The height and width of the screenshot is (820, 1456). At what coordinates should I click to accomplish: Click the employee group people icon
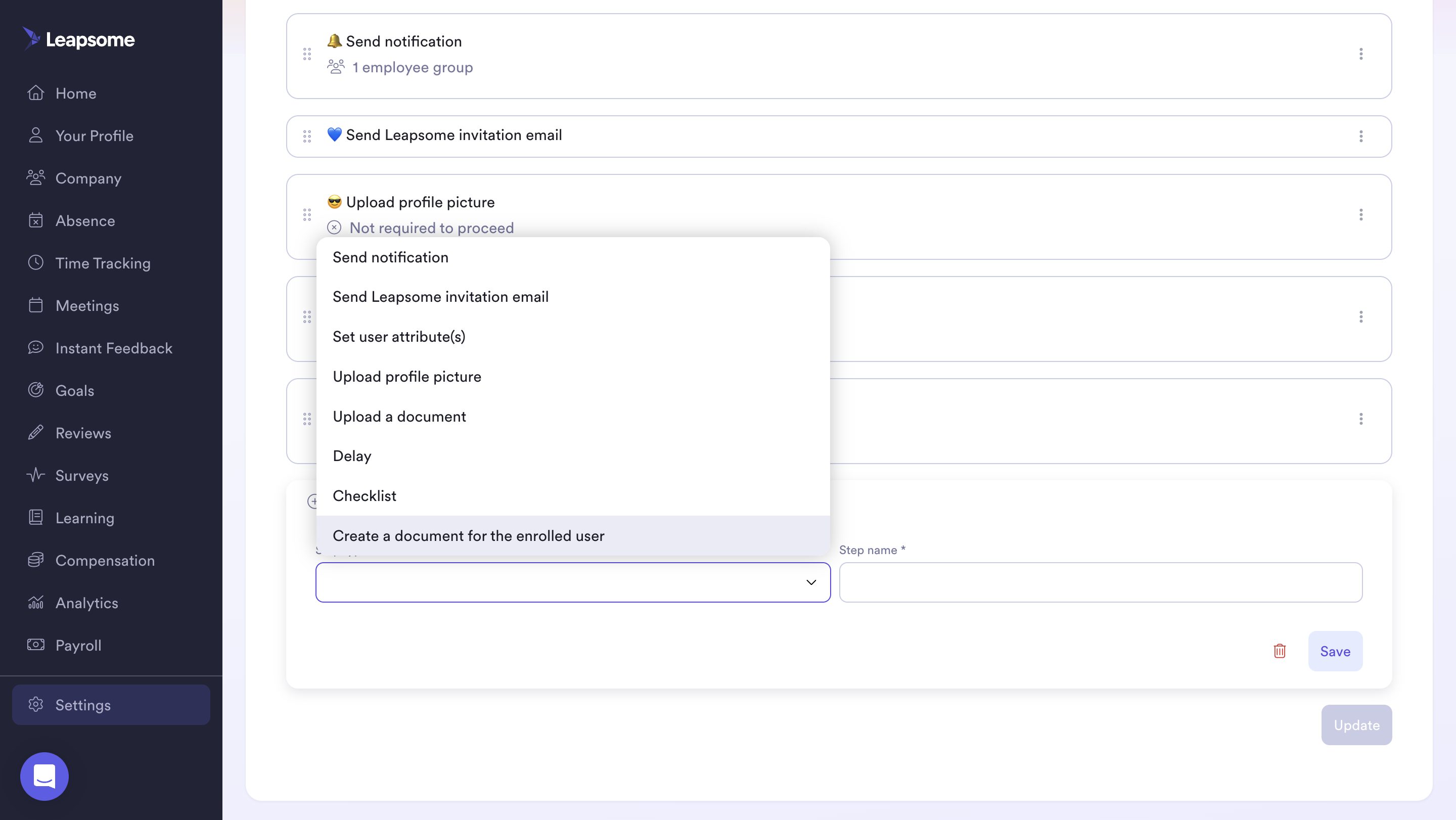336,67
